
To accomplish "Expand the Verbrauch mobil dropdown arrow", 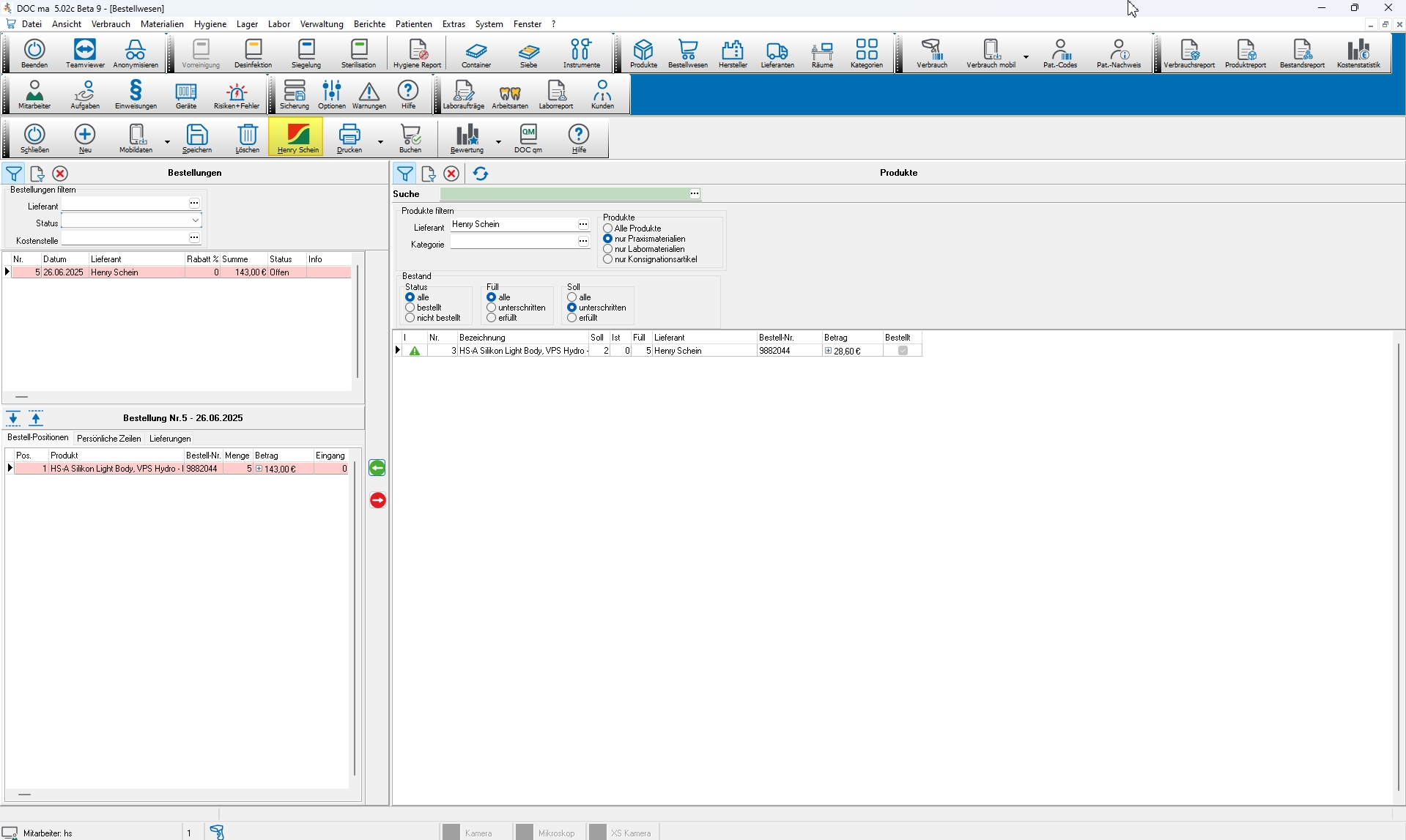I will (x=1026, y=57).
